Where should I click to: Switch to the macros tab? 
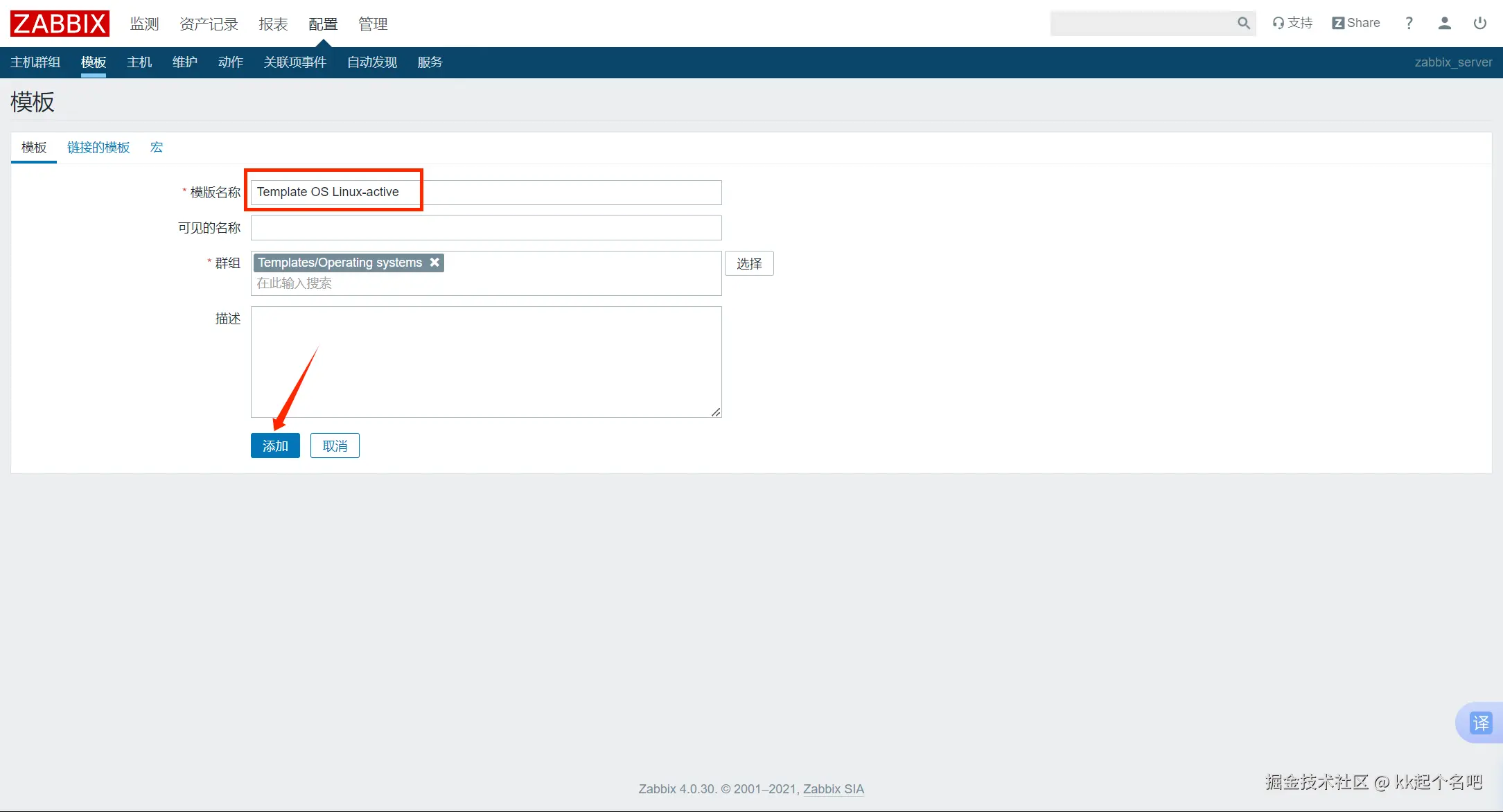tap(157, 148)
